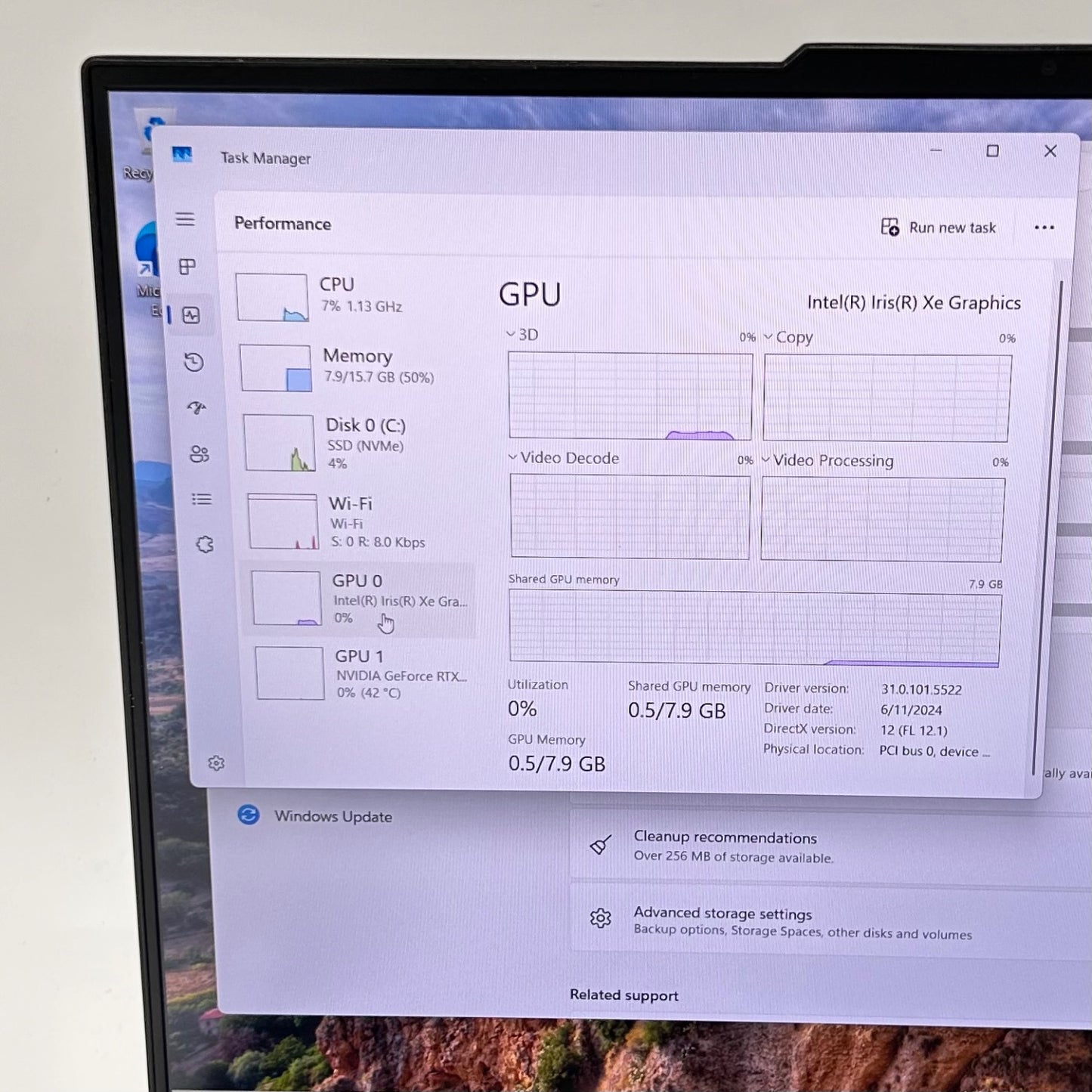Select the Performance page icon in sidebar
This screenshot has height=1092, width=1092.
pos(191,315)
